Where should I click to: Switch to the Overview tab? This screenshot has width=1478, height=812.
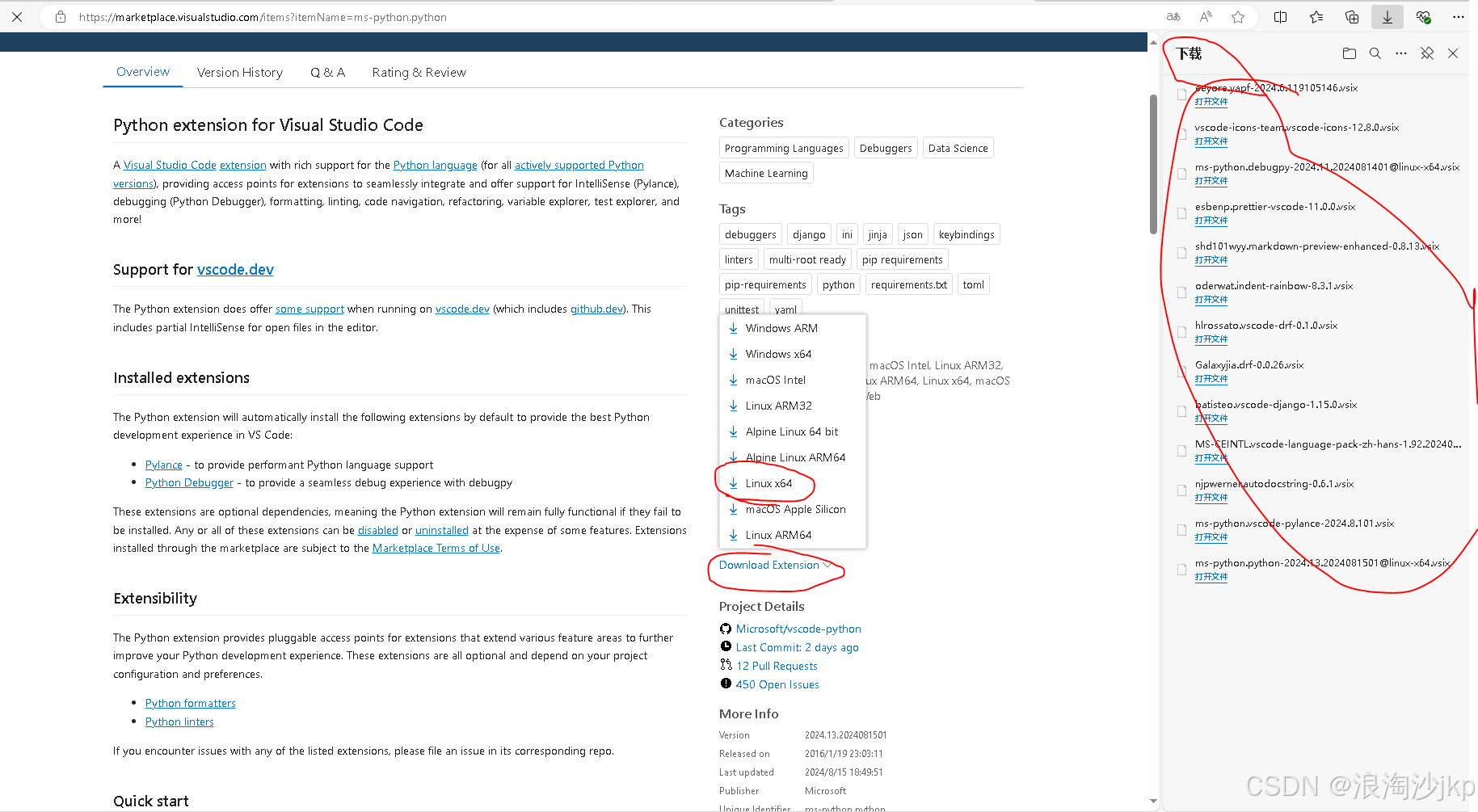[x=143, y=72]
